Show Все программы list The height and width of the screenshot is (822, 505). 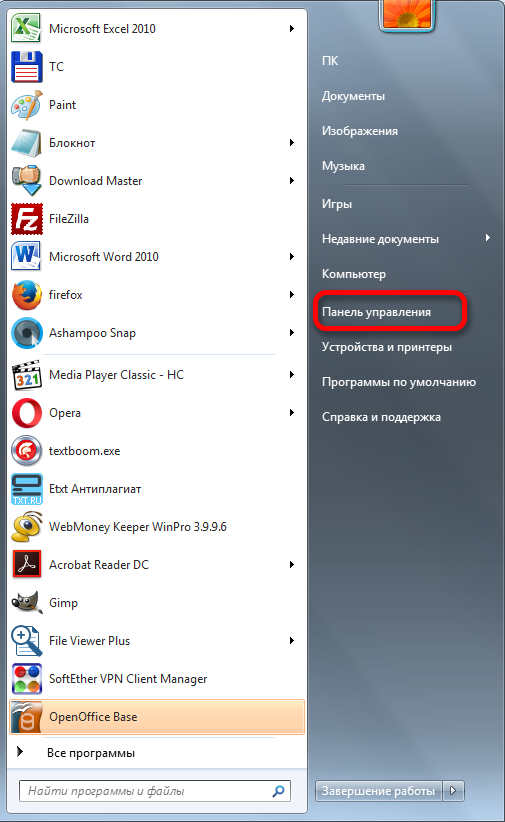[90, 753]
